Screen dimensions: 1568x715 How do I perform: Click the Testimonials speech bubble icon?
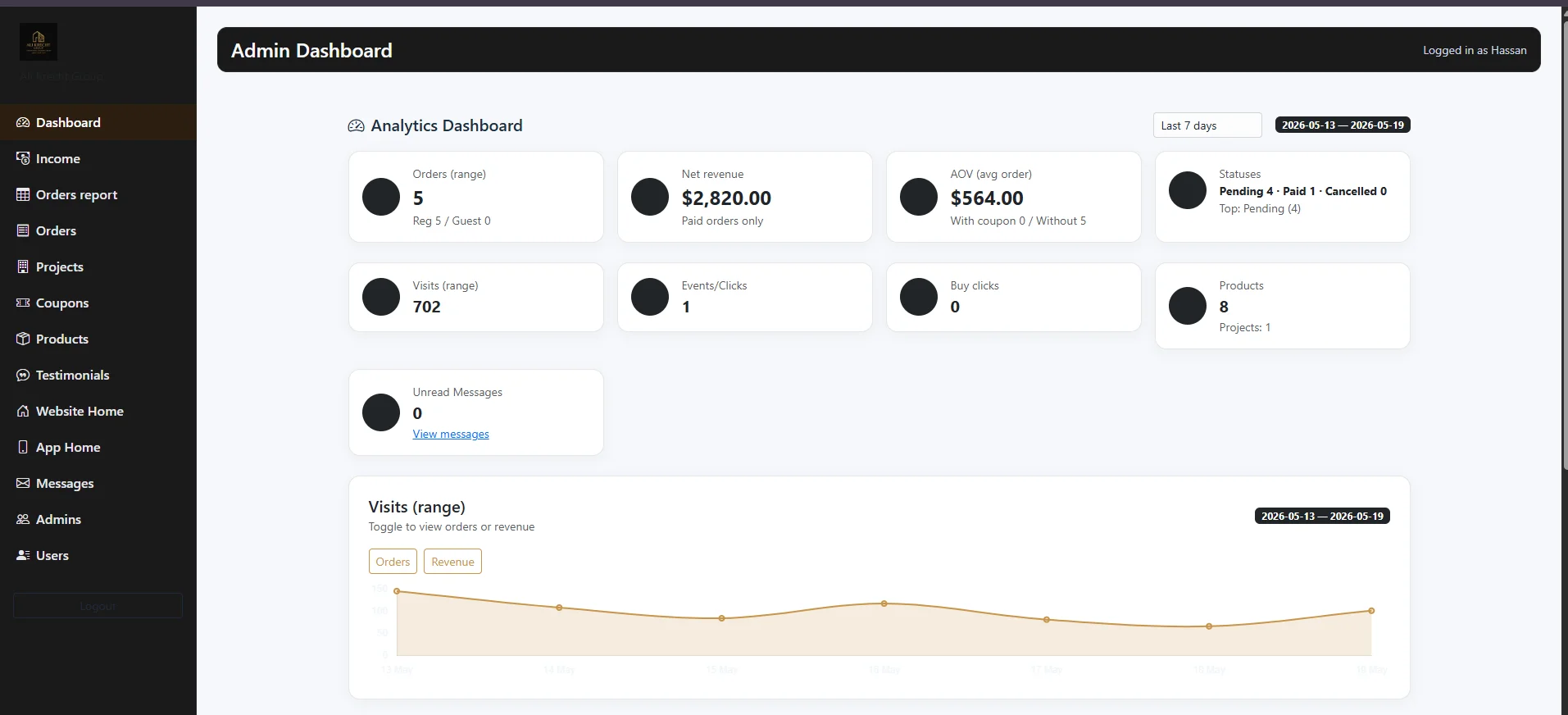click(x=23, y=375)
